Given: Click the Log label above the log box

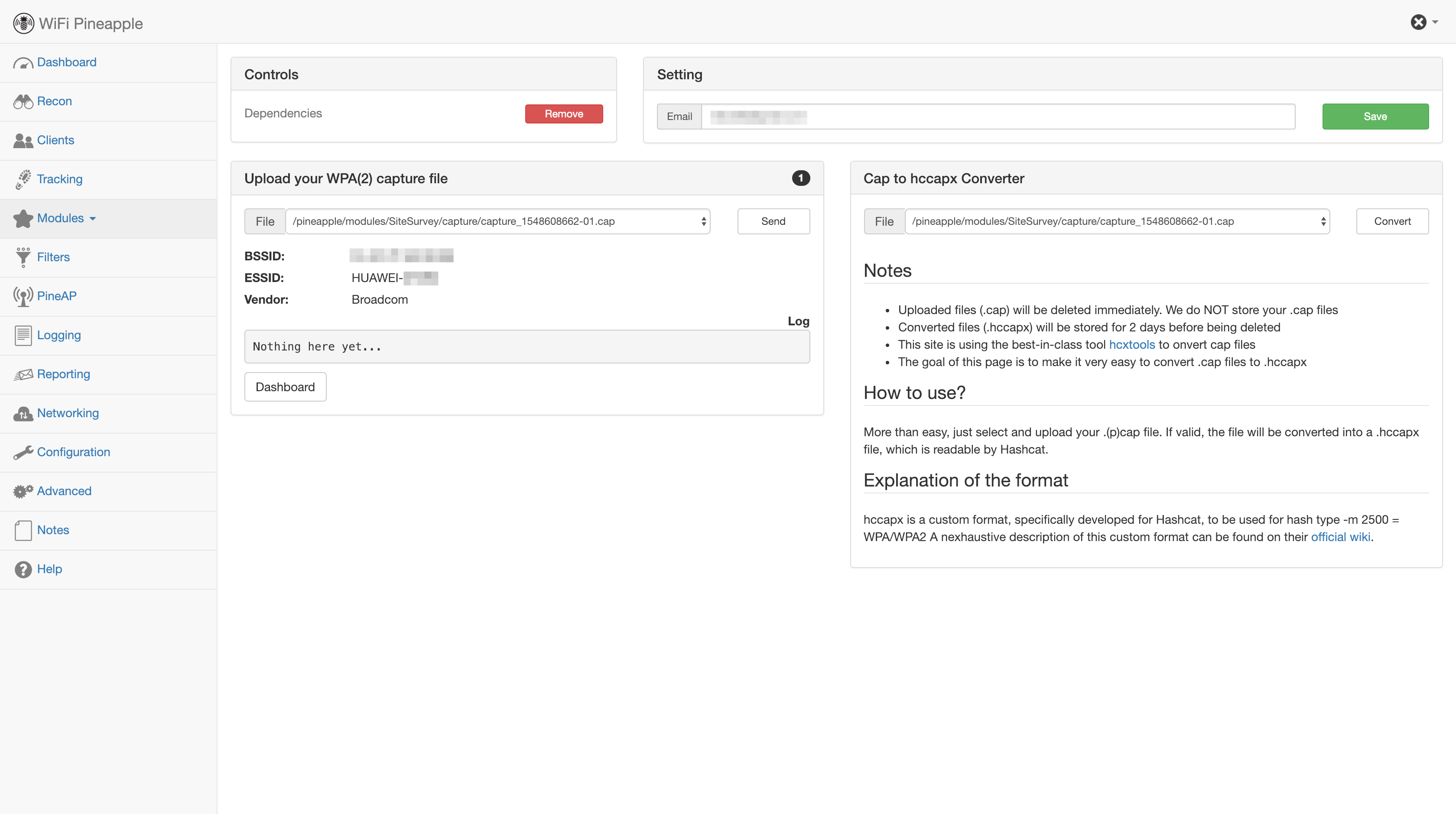Looking at the screenshot, I should pos(799,321).
